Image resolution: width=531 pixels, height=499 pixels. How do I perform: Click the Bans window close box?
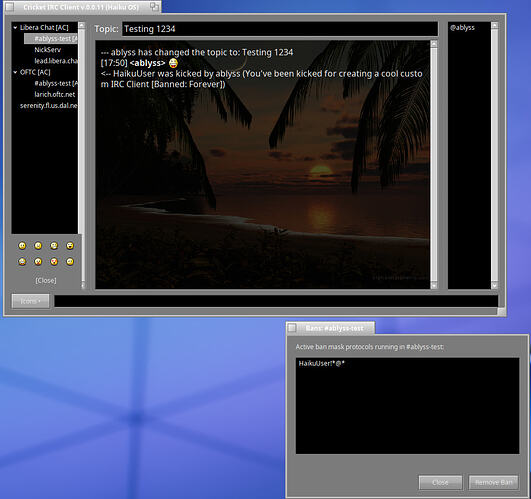[x=292, y=328]
